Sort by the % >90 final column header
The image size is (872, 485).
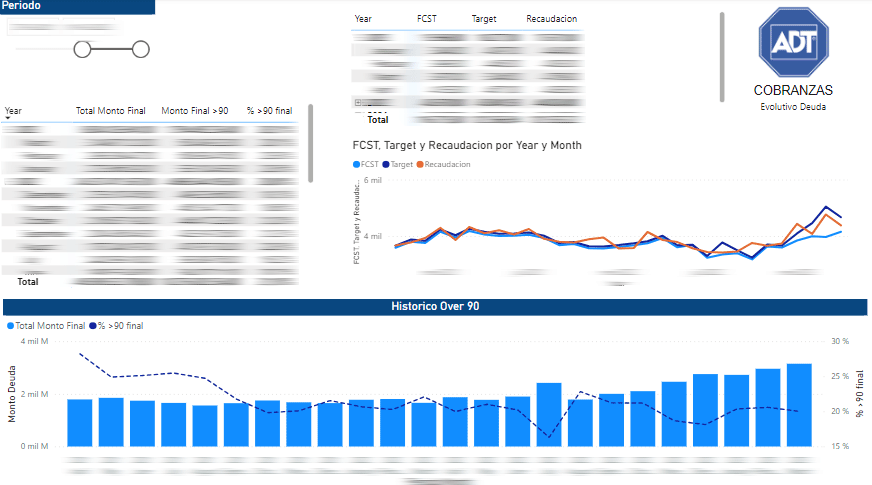point(270,111)
